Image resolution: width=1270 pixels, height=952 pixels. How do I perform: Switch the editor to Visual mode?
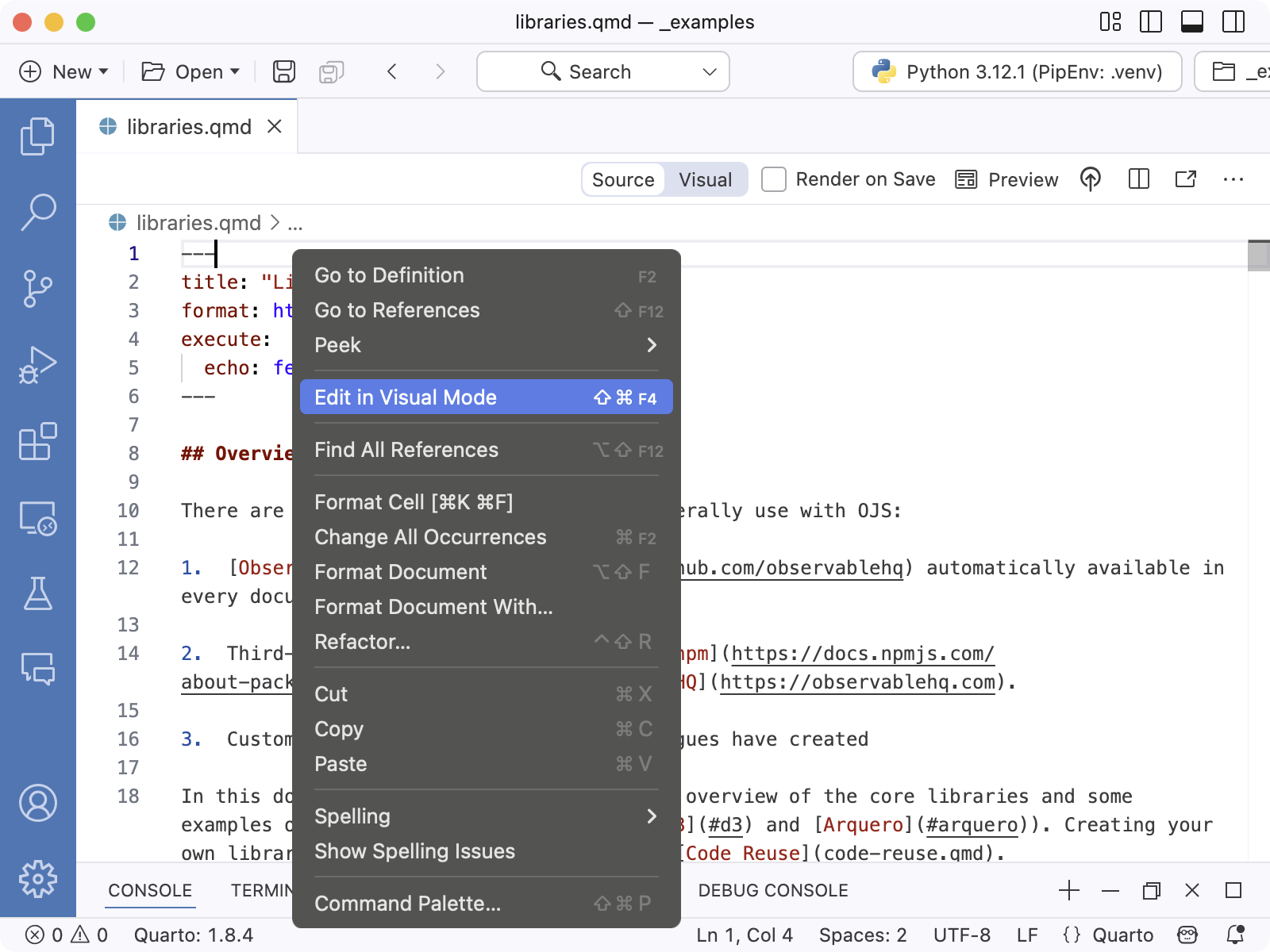pos(705,179)
